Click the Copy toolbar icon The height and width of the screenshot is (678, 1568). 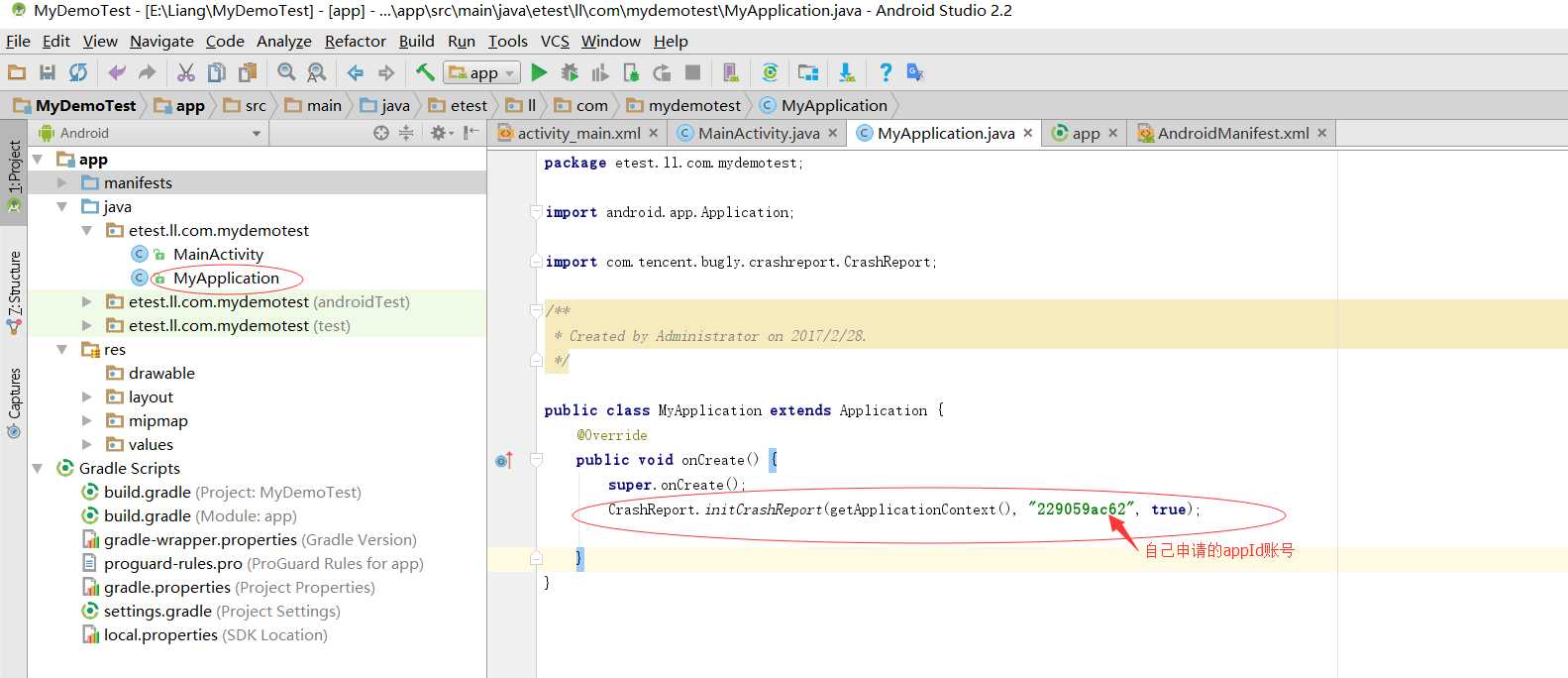217,72
